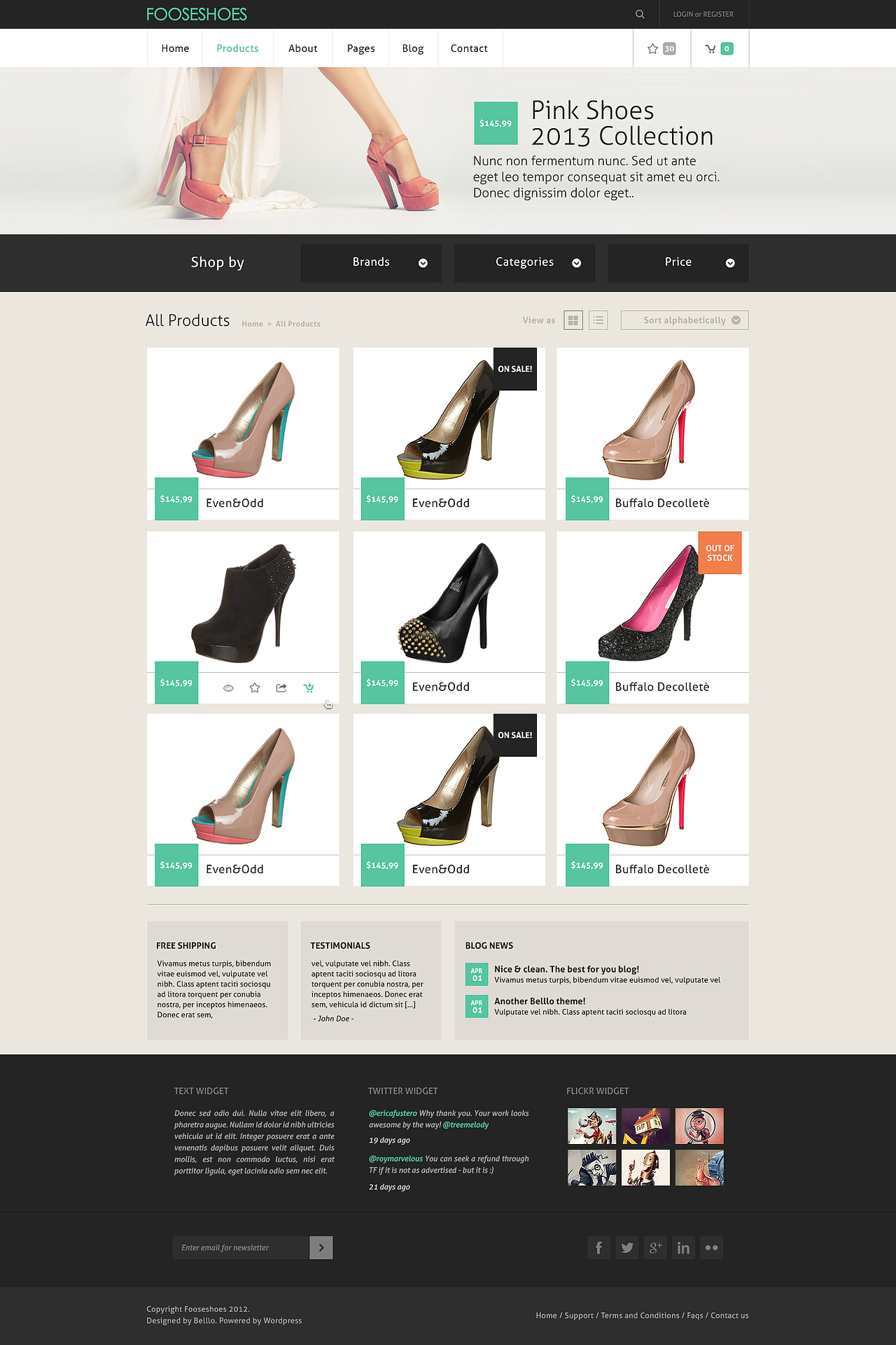This screenshot has width=896, height=1345.
Task: Click footer Faqs link
Action: click(x=695, y=1316)
